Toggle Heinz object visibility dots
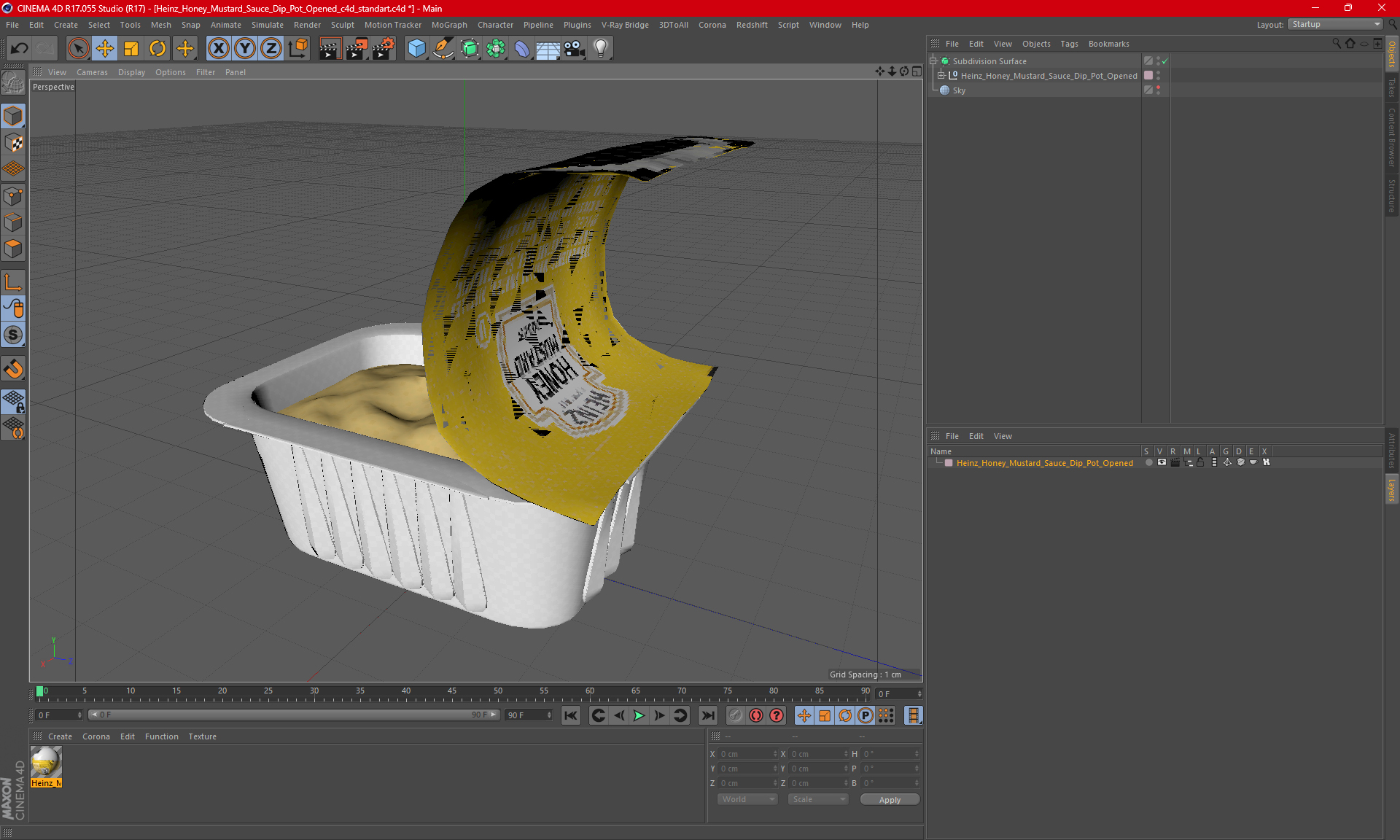Image resolution: width=1400 pixels, height=840 pixels. pos(1158,76)
